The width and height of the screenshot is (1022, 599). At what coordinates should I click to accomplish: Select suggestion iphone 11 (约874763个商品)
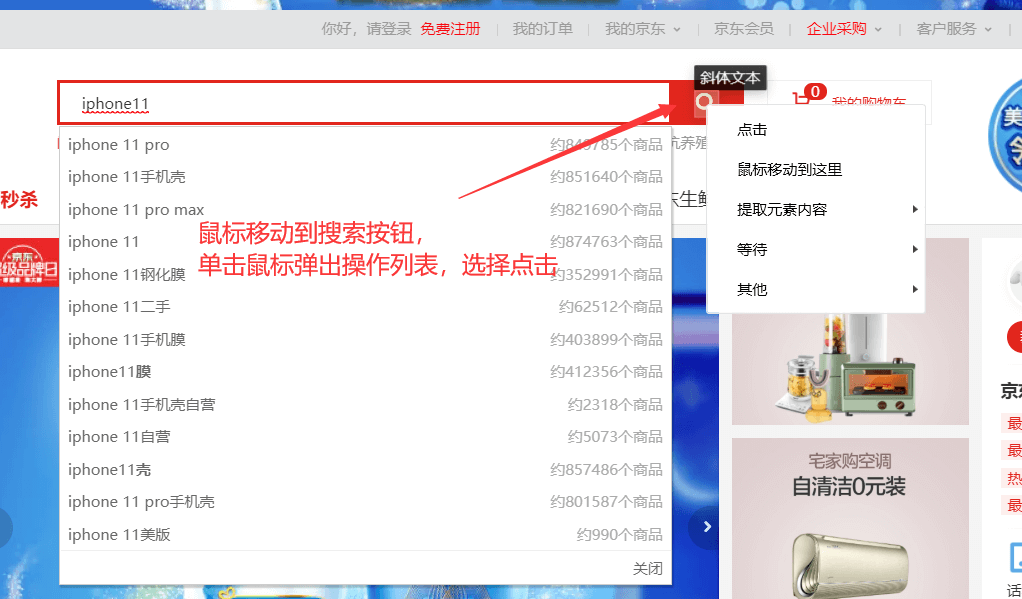pos(365,242)
